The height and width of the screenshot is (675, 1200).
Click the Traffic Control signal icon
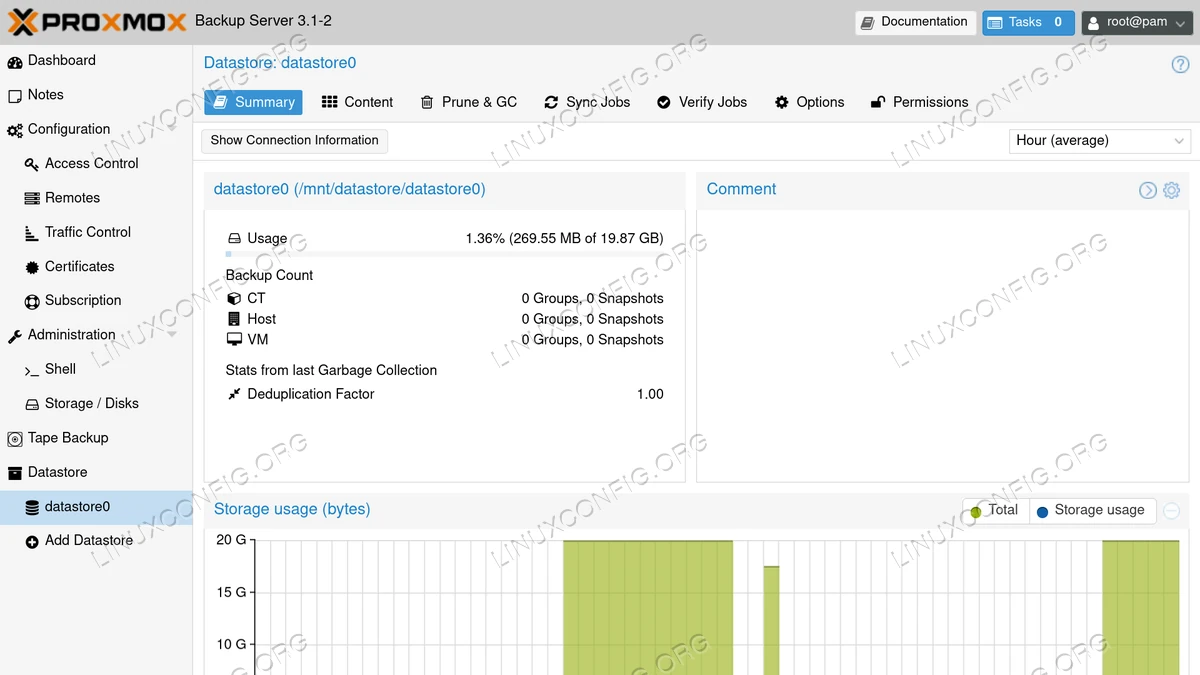tap(32, 233)
